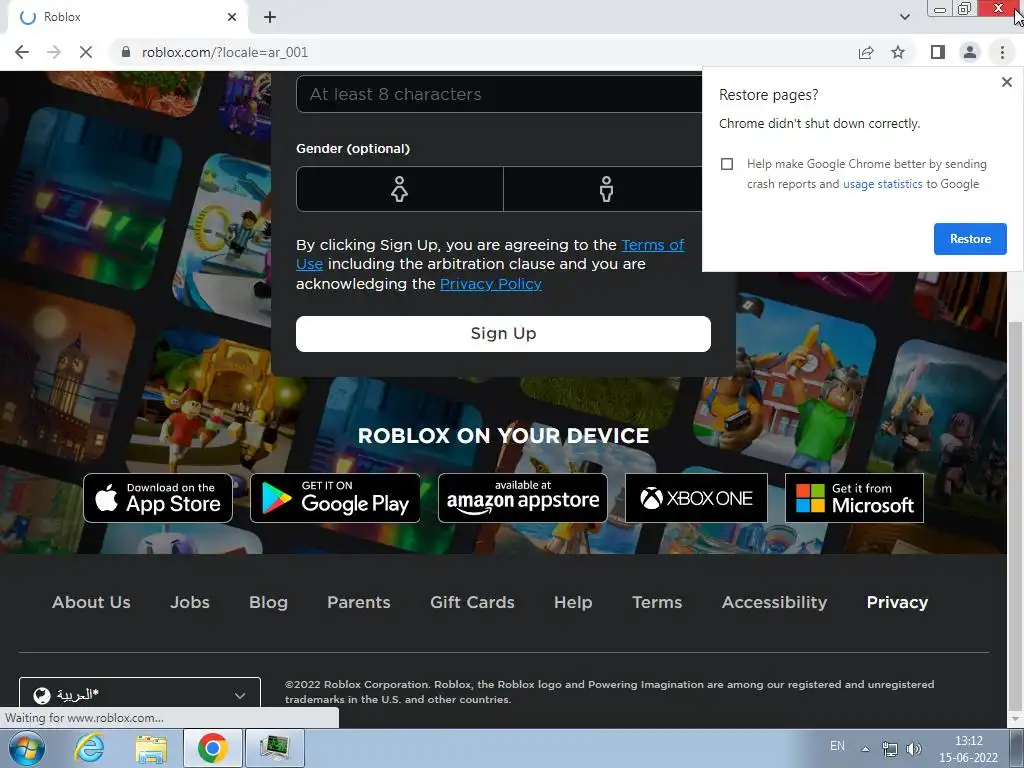Viewport: 1024px width, 768px height.
Task: Open the taskbar clock and date
Action: (968, 749)
